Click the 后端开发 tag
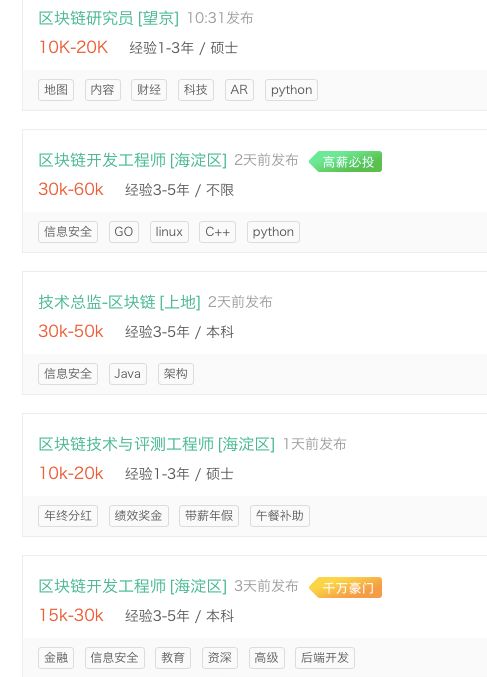This screenshot has width=487, height=677. 325,658
